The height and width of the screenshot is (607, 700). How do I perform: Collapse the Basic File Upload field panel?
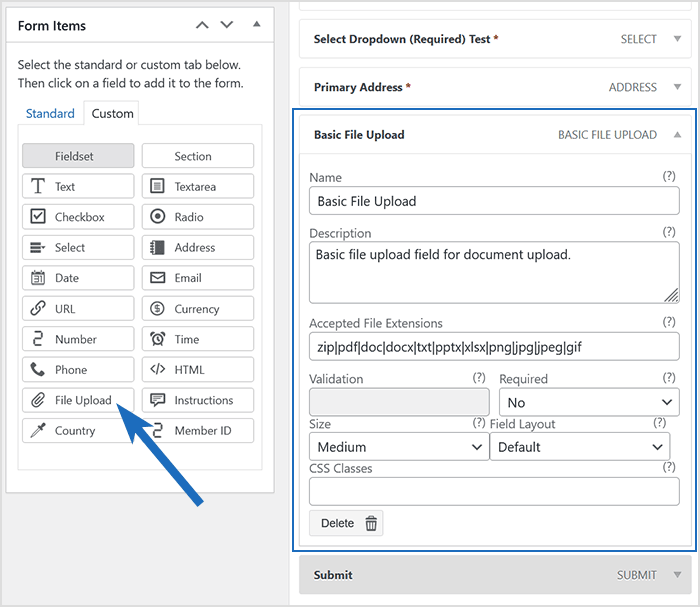pos(677,134)
